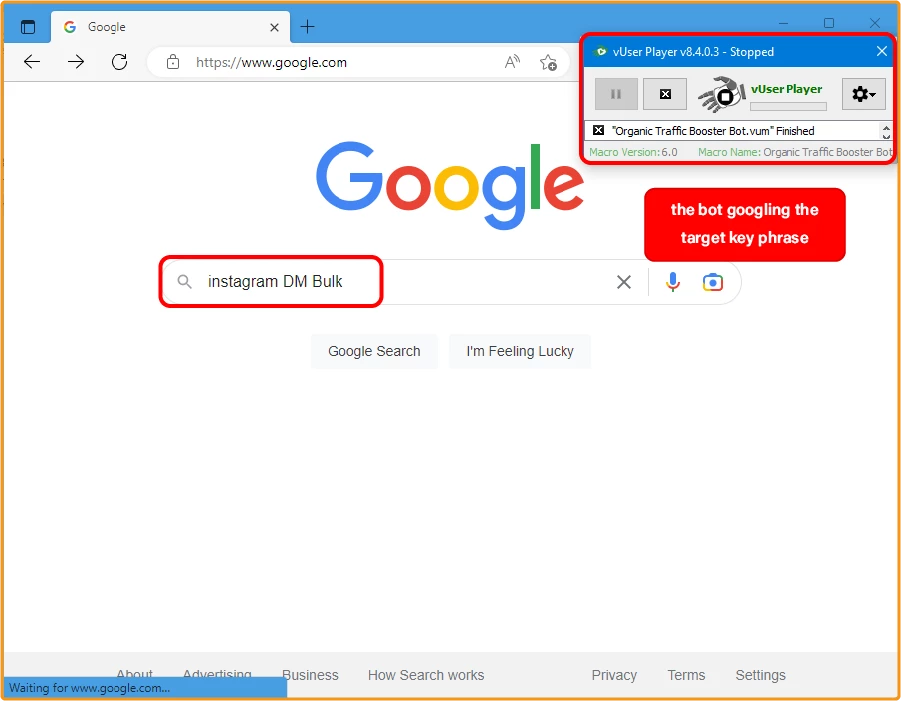Activate the Read aloud icon
Image resolution: width=901 pixels, height=701 pixels.
pos(512,61)
